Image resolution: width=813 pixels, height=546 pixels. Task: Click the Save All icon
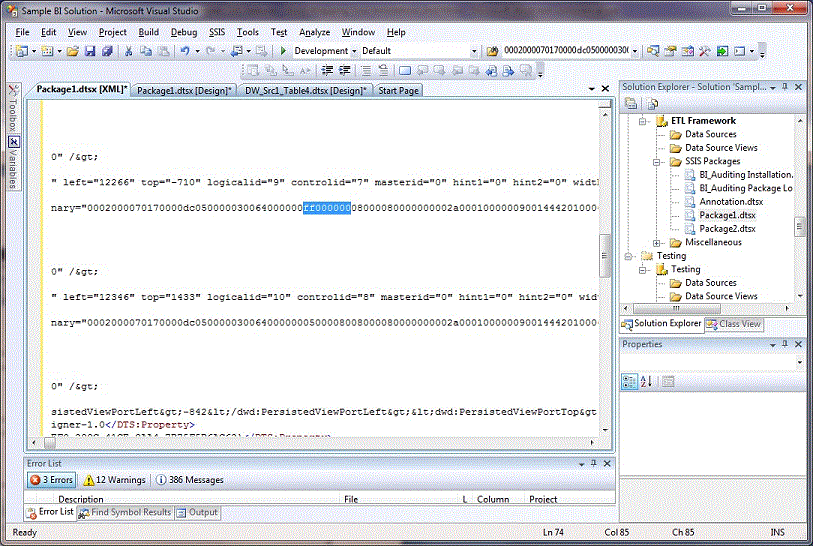(x=106, y=51)
